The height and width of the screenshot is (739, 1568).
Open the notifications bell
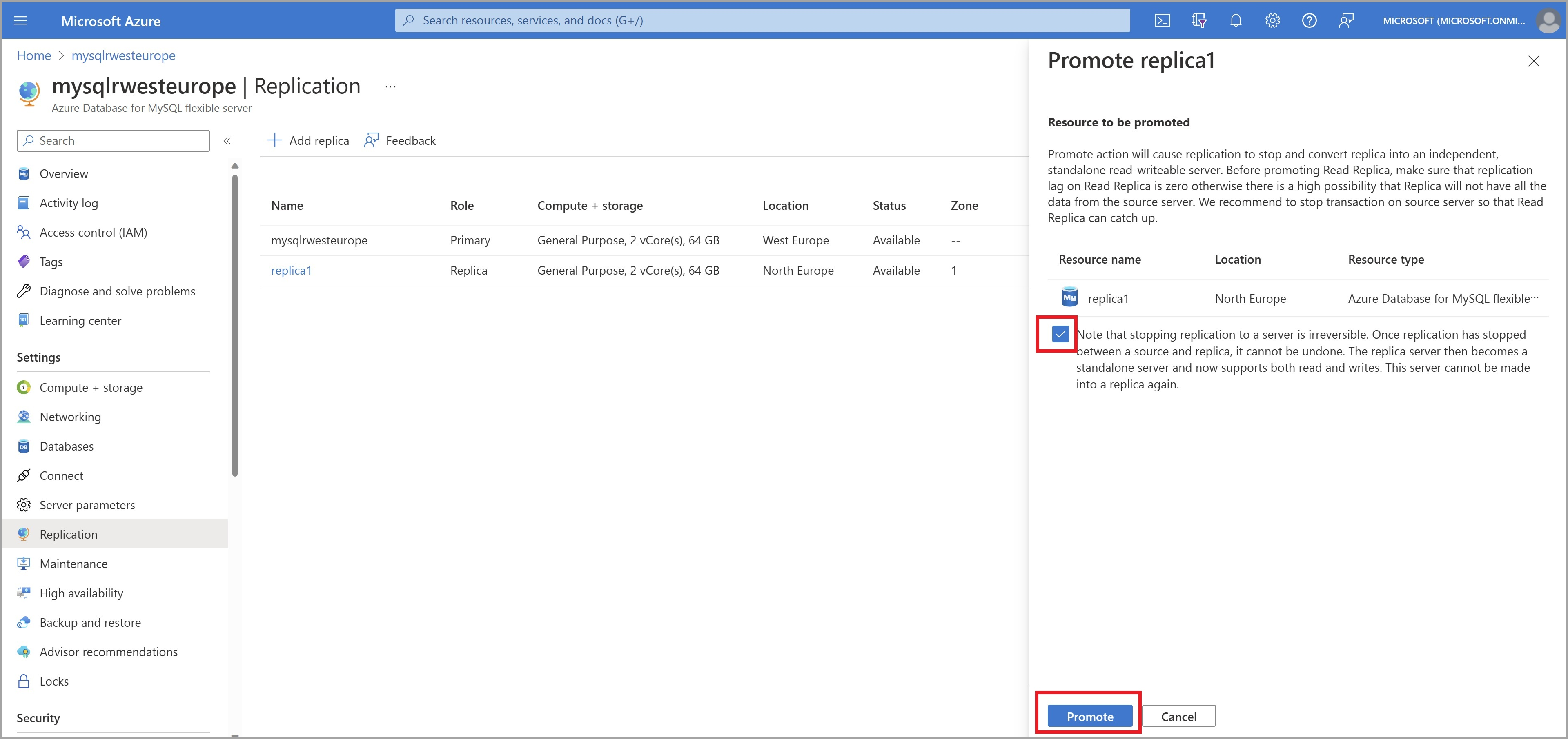[x=1236, y=21]
